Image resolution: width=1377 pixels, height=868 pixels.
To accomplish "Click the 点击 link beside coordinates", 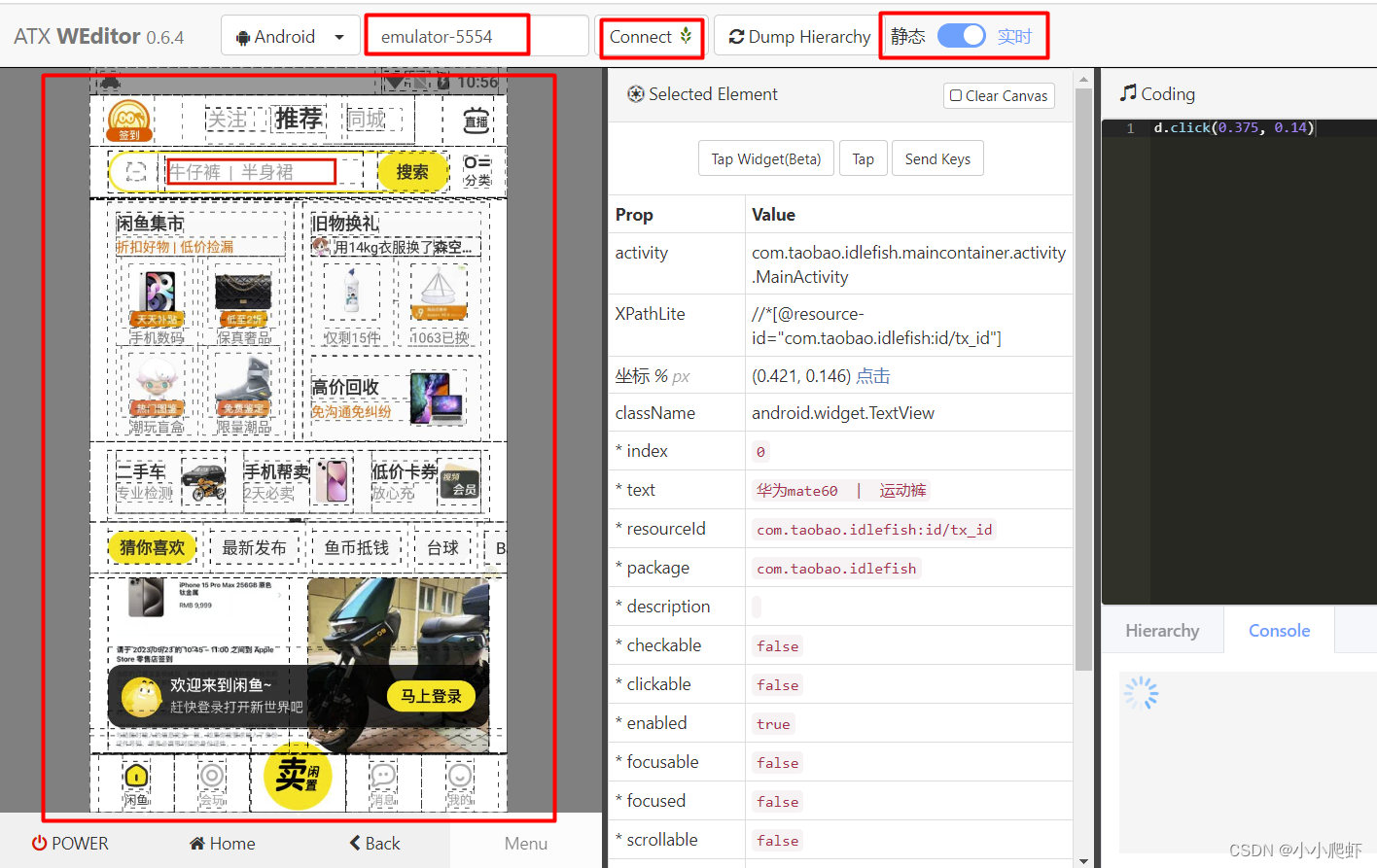I will (872, 376).
